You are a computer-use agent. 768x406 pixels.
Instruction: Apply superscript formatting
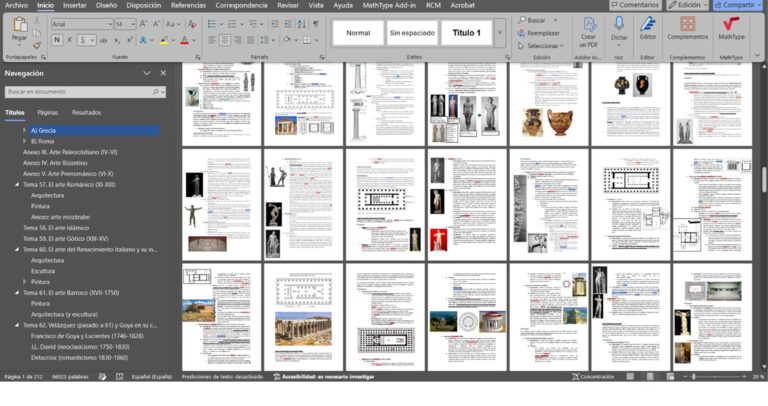(130, 41)
